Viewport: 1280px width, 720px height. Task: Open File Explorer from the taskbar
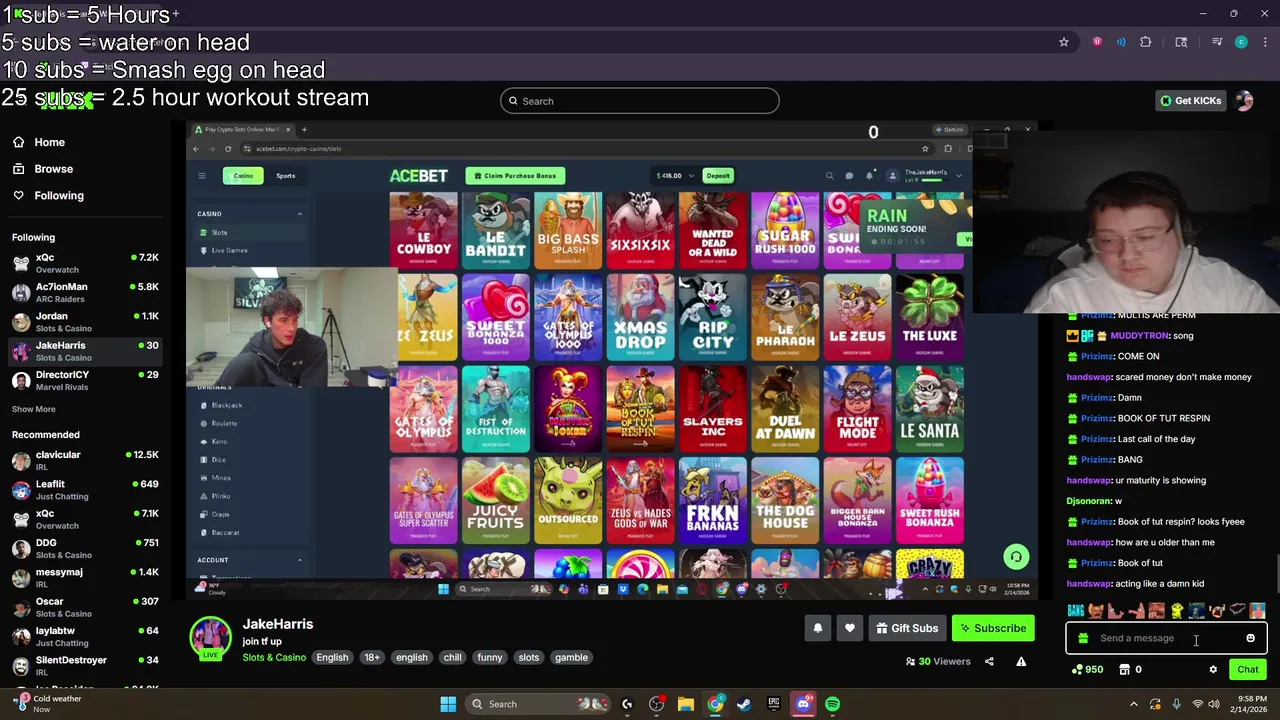pyautogui.click(x=685, y=704)
